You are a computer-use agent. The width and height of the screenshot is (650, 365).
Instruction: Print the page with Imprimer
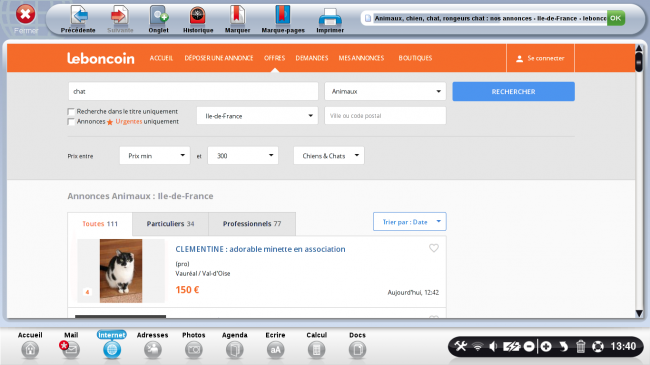[x=330, y=19]
